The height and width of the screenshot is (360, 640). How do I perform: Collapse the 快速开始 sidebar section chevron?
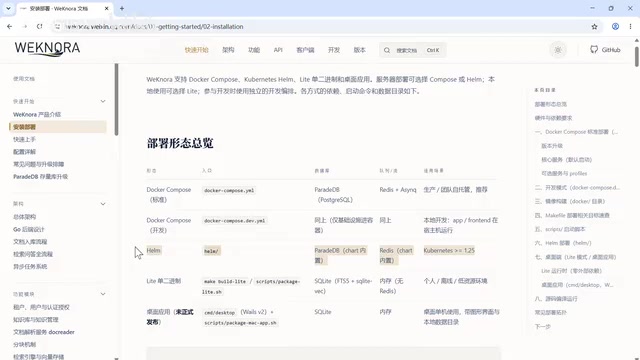tap(103, 101)
